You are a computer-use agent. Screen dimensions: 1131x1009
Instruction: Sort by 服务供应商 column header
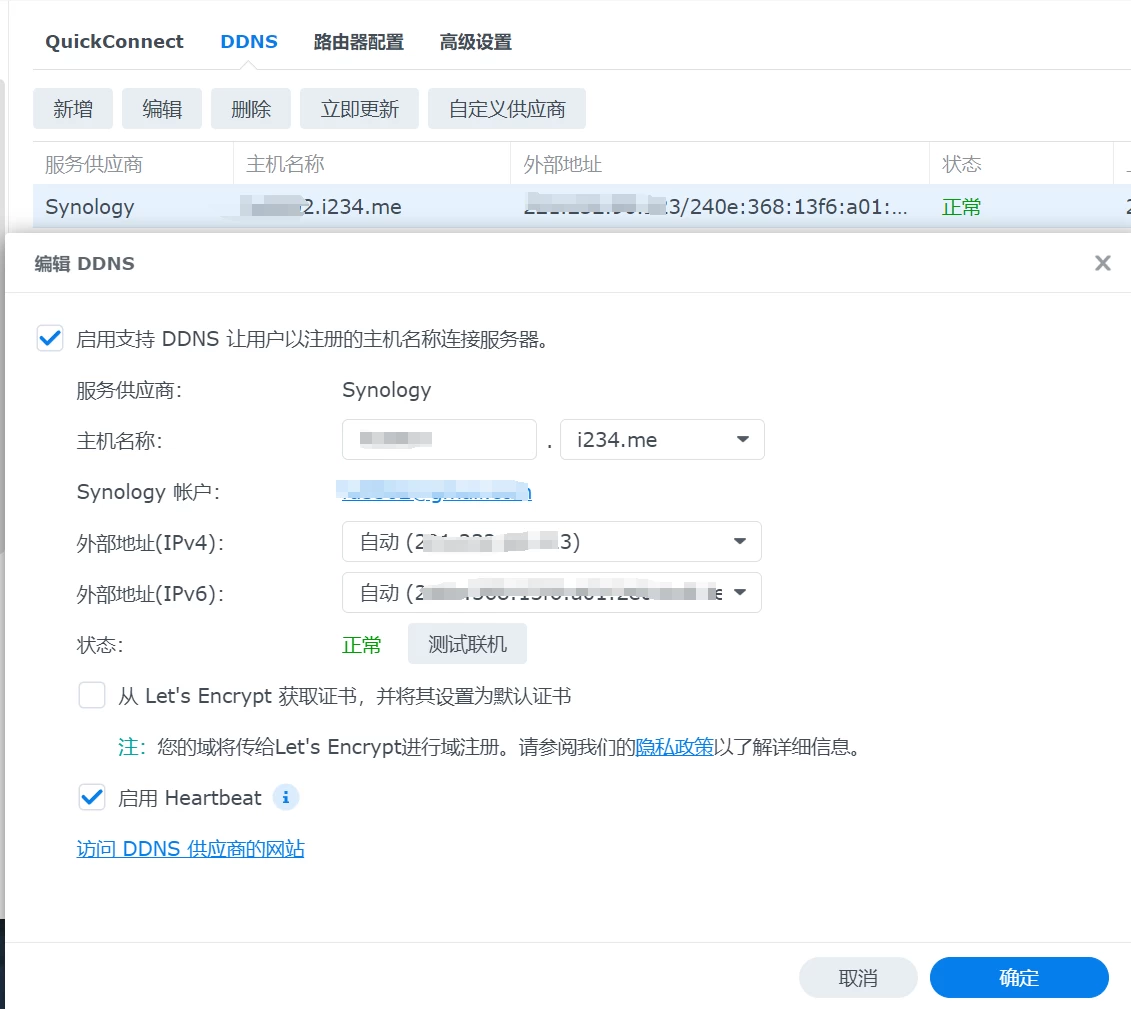133,164
